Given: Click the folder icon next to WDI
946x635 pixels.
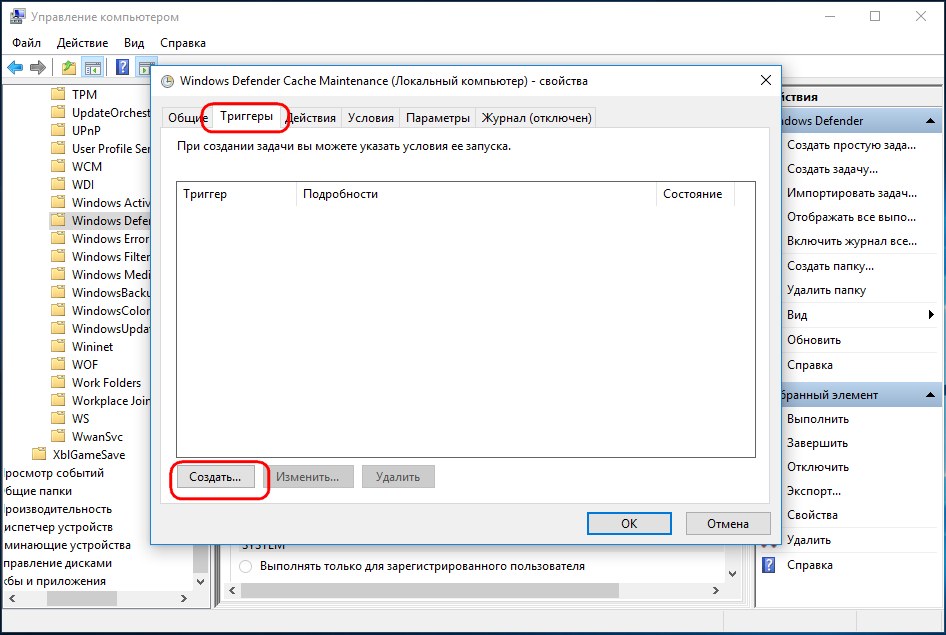Looking at the screenshot, I should [x=58, y=184].
